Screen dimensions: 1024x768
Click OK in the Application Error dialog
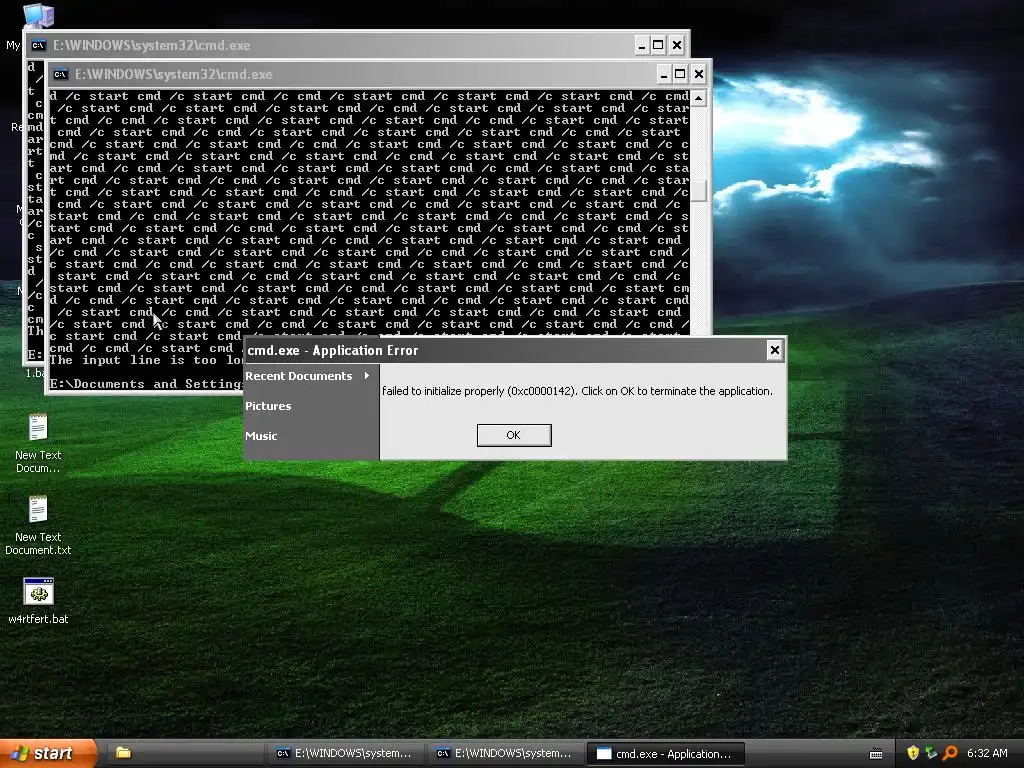click(x=514, y=435)
